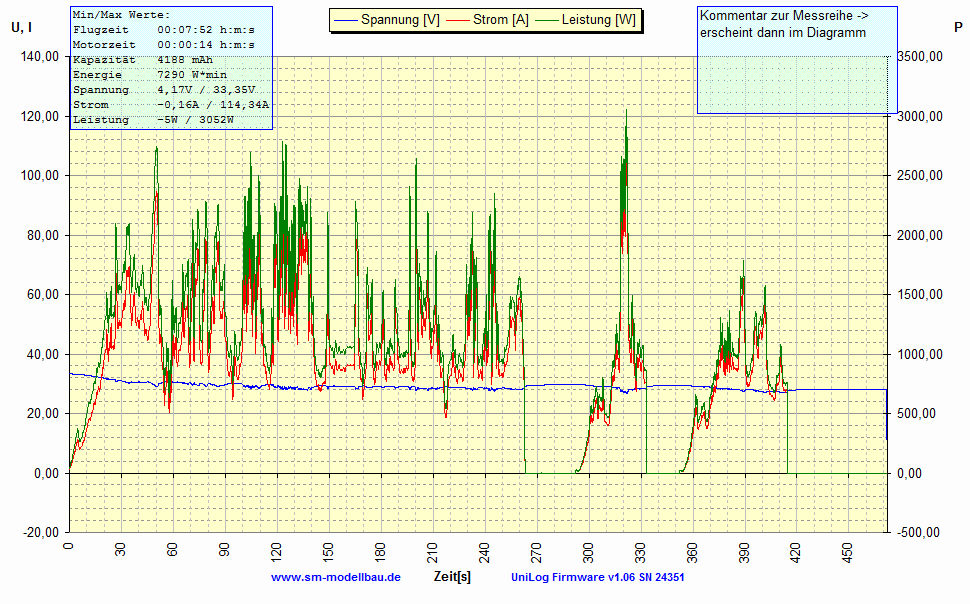Click right axis tick label "2000,00"

920,235
